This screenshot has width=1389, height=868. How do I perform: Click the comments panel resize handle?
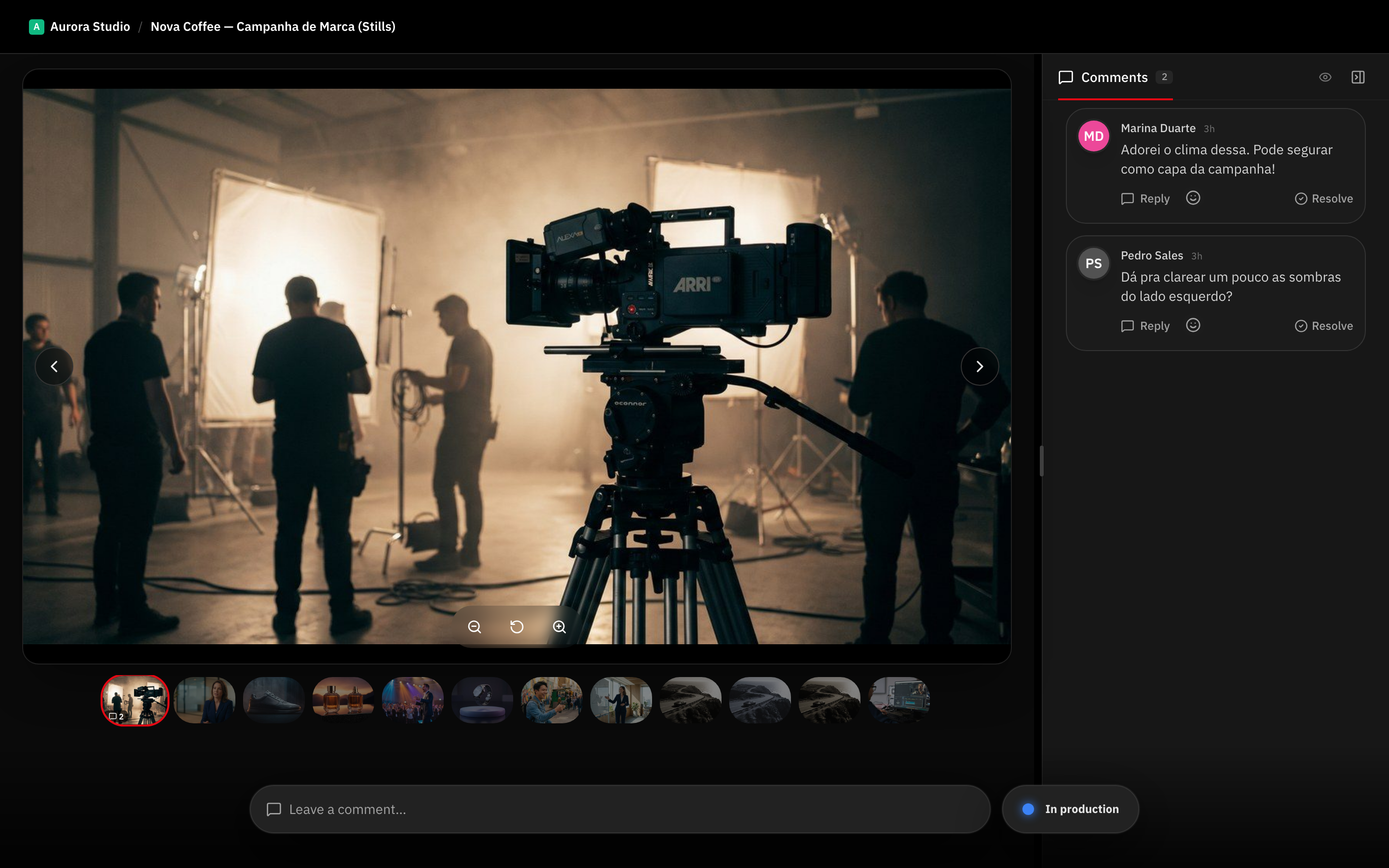click(1041, 461)
